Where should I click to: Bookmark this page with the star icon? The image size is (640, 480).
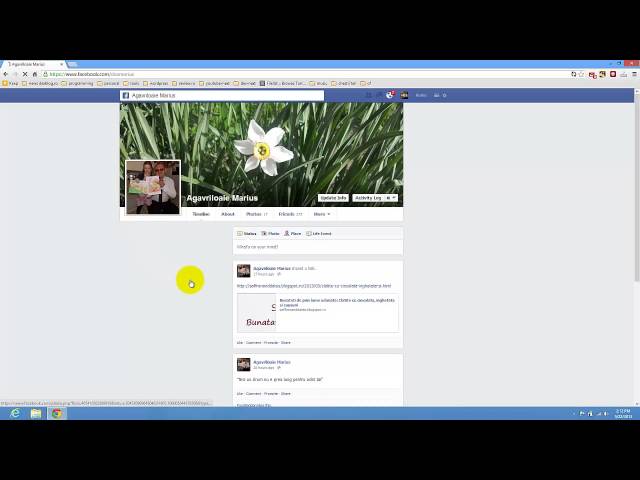[581, 74]
